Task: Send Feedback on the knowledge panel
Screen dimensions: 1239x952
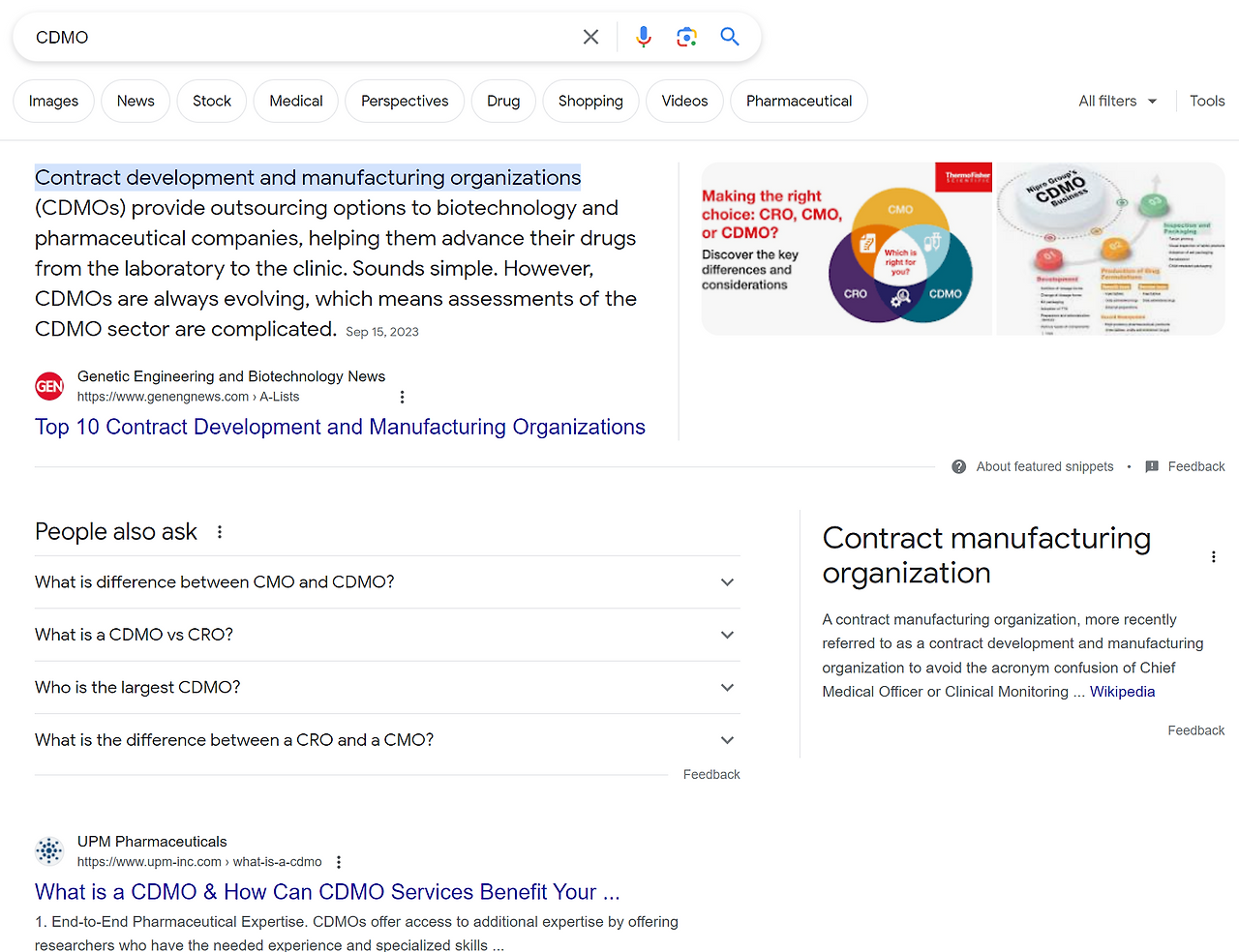Action: pyautogui.click(x=1196, y=730)
